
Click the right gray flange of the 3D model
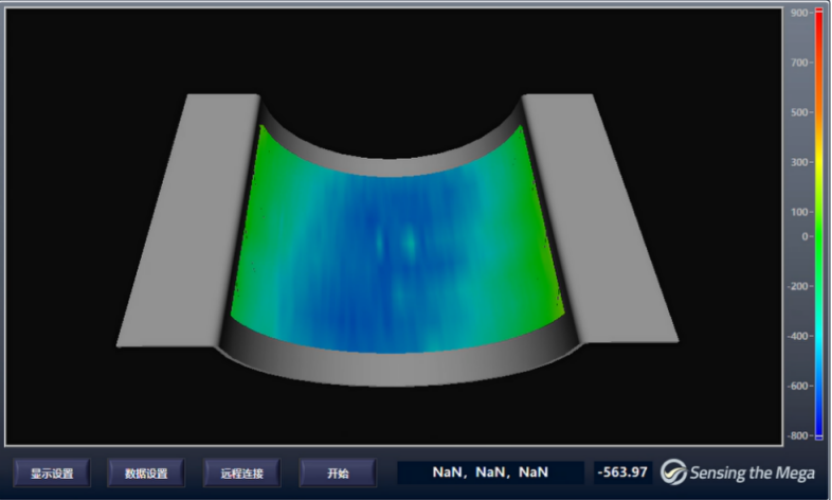(598, 230)
